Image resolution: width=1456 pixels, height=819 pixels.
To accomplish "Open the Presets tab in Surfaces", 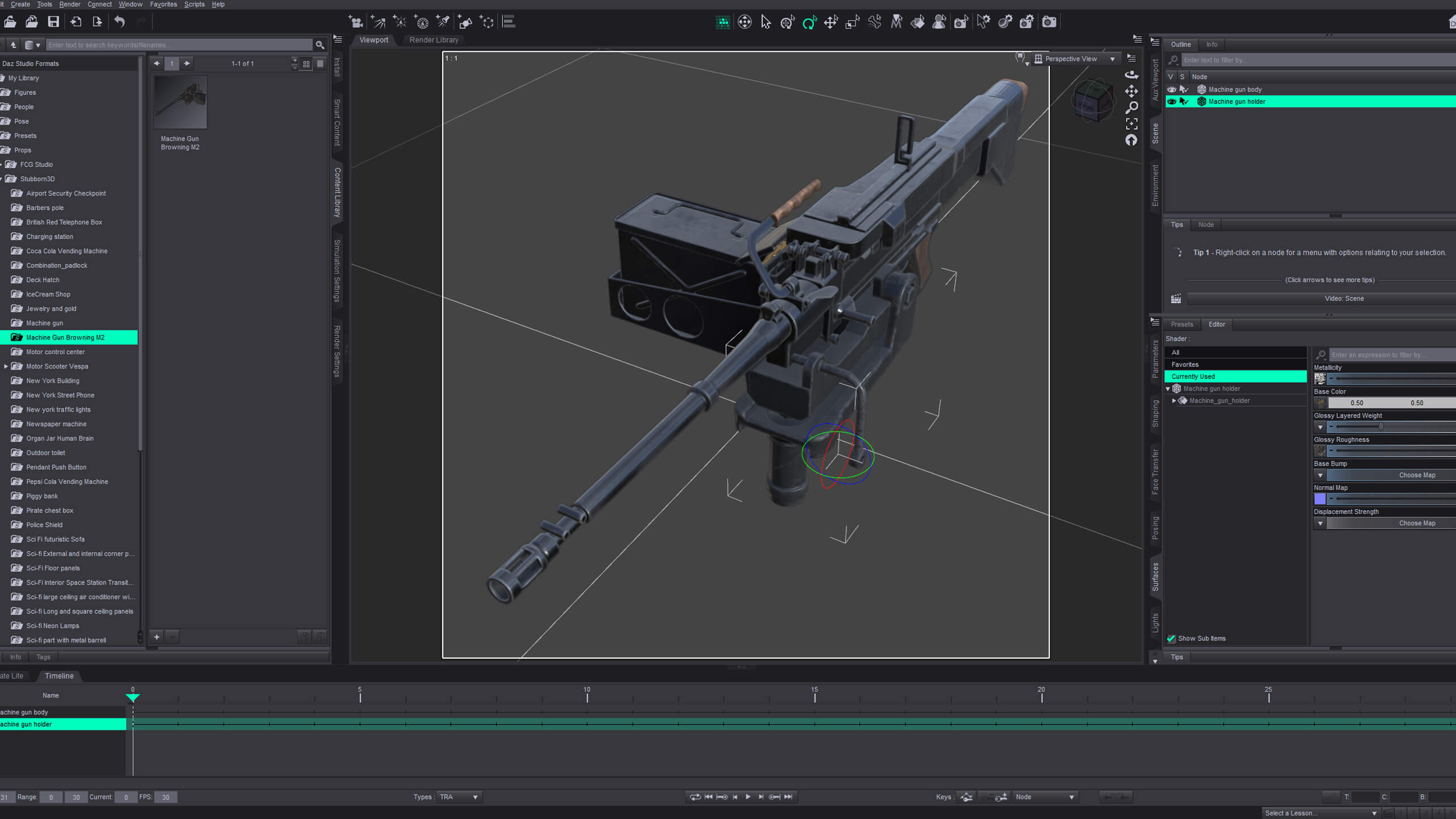I will (1182, 324).
